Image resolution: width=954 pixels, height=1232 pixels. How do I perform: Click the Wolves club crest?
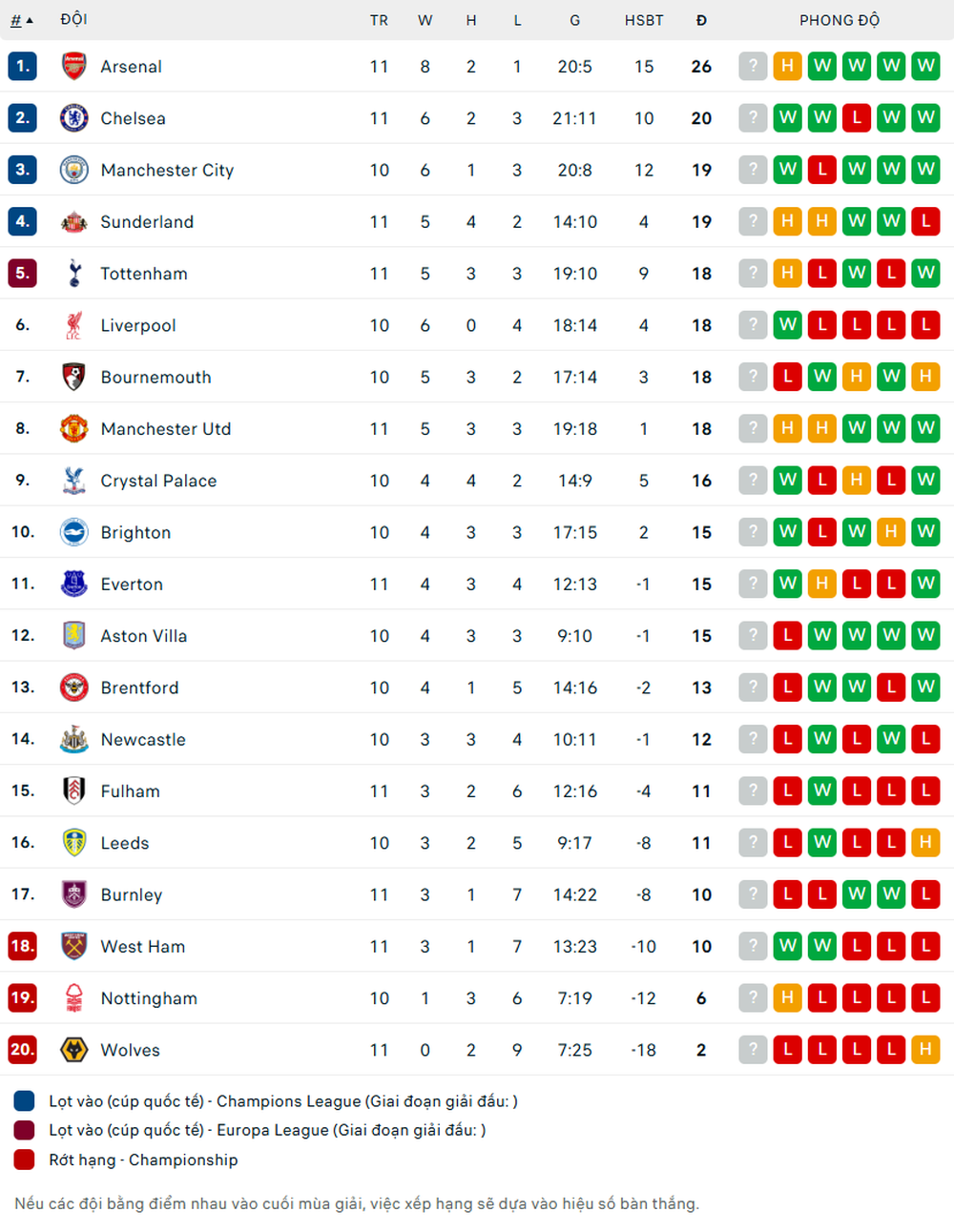coord(73,1050)
